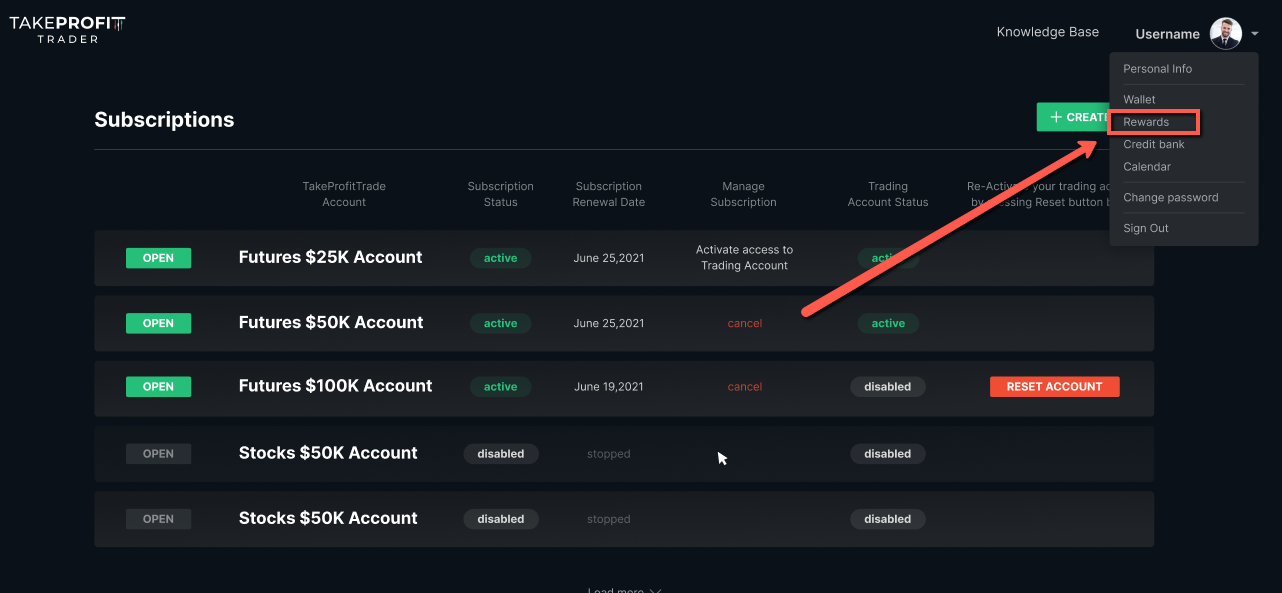Click Activate access to Trading Account

click(744, 258)
